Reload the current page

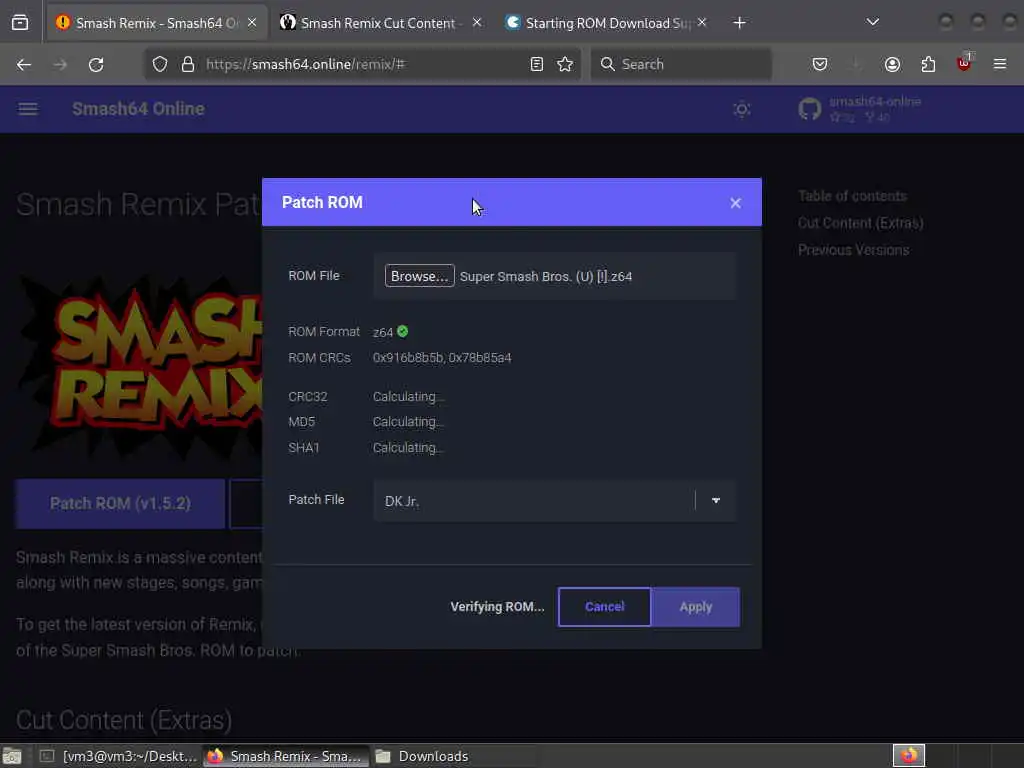pyautogui.click(x=96, y=65)
